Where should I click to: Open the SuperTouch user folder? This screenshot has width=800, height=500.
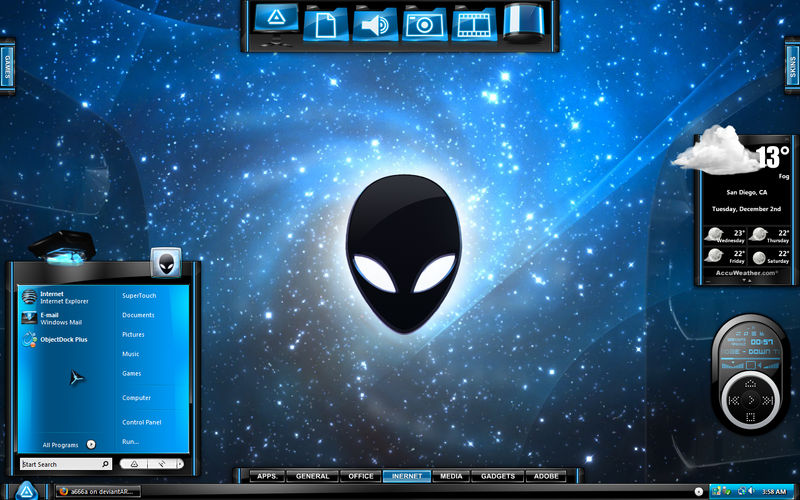(x=139, y=295)
